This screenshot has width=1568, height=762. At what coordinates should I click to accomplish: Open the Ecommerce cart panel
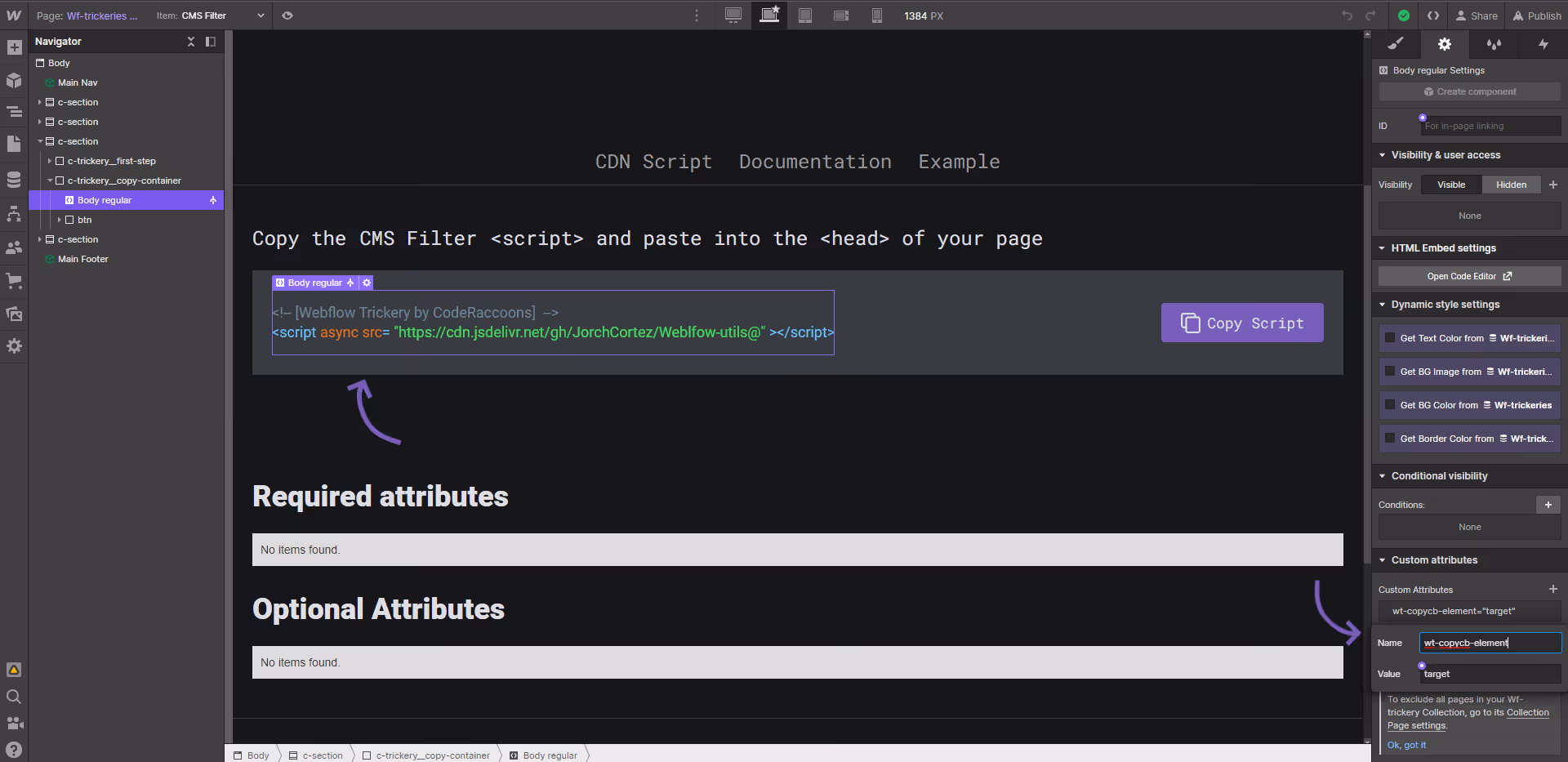click(x=14, y=281)
